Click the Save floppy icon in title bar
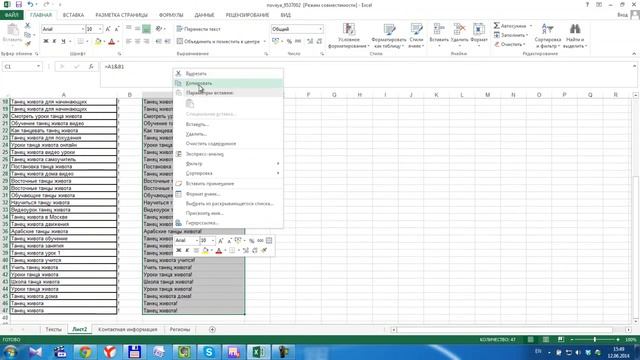This screenshot has width=640, height=360. coord(18,4)
